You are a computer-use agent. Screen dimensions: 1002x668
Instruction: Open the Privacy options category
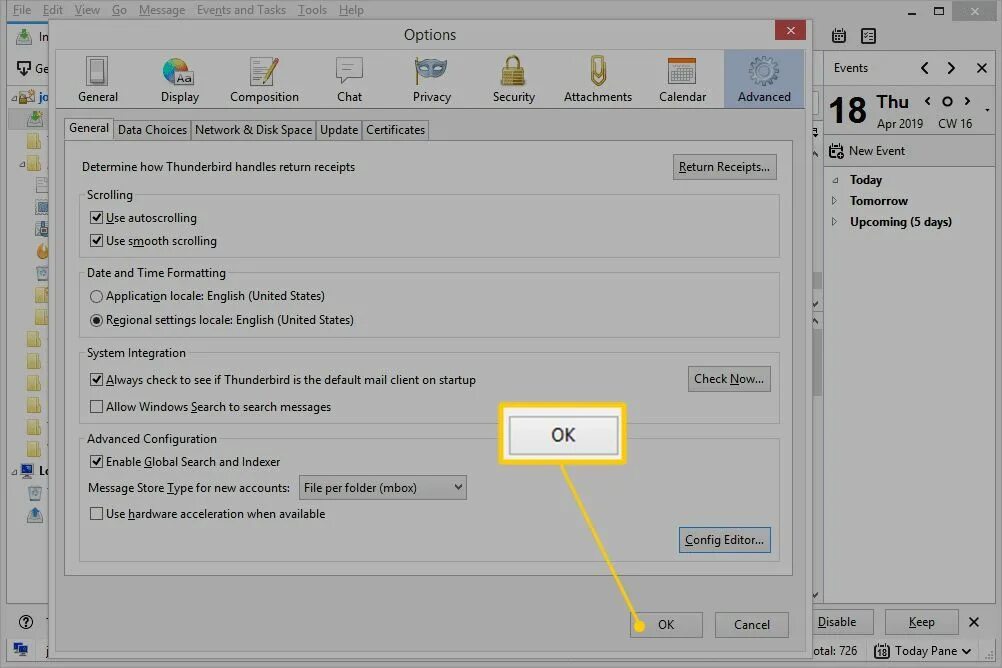[x=431, y=80]
